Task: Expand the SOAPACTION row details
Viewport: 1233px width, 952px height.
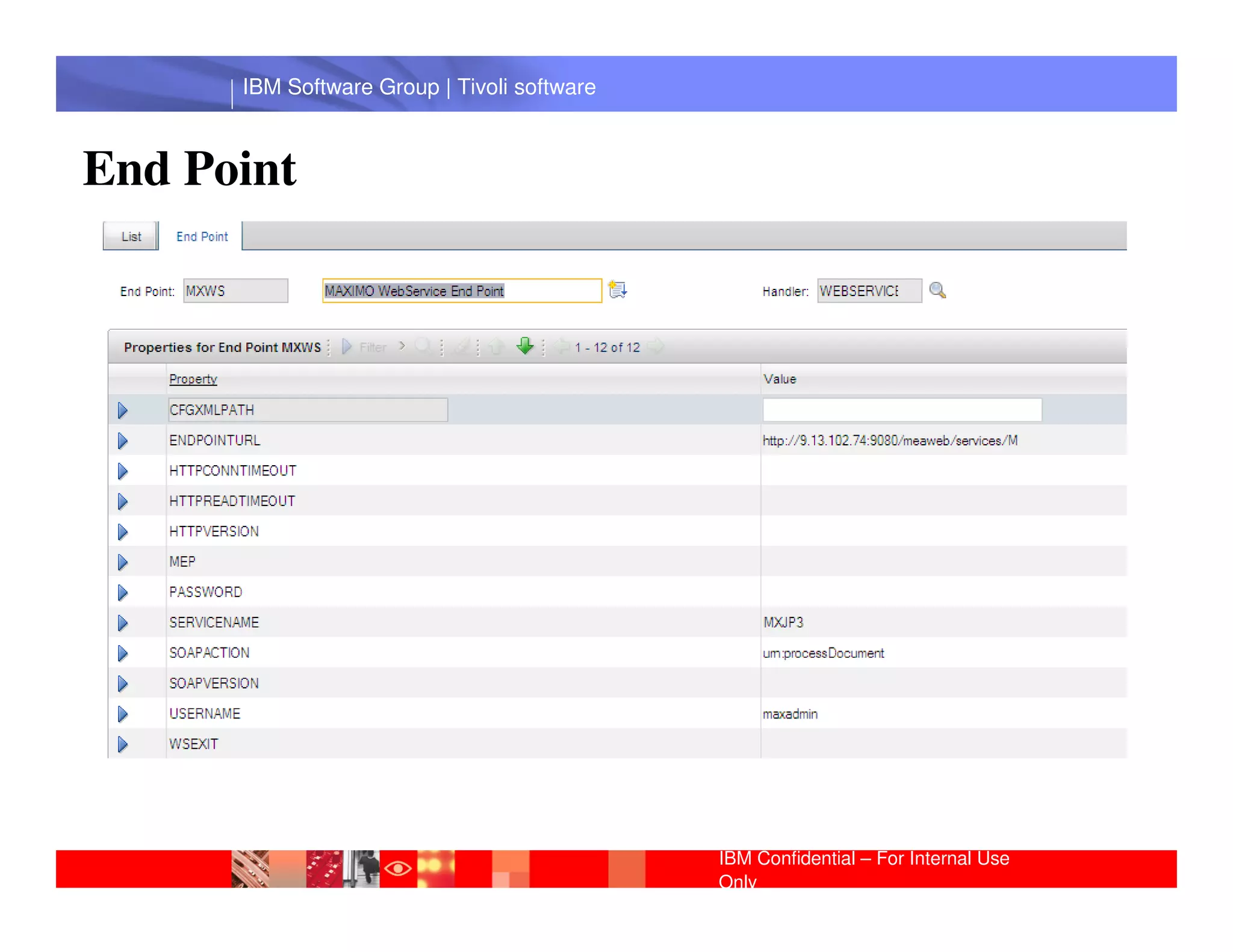Action: (x=123, y=653)
